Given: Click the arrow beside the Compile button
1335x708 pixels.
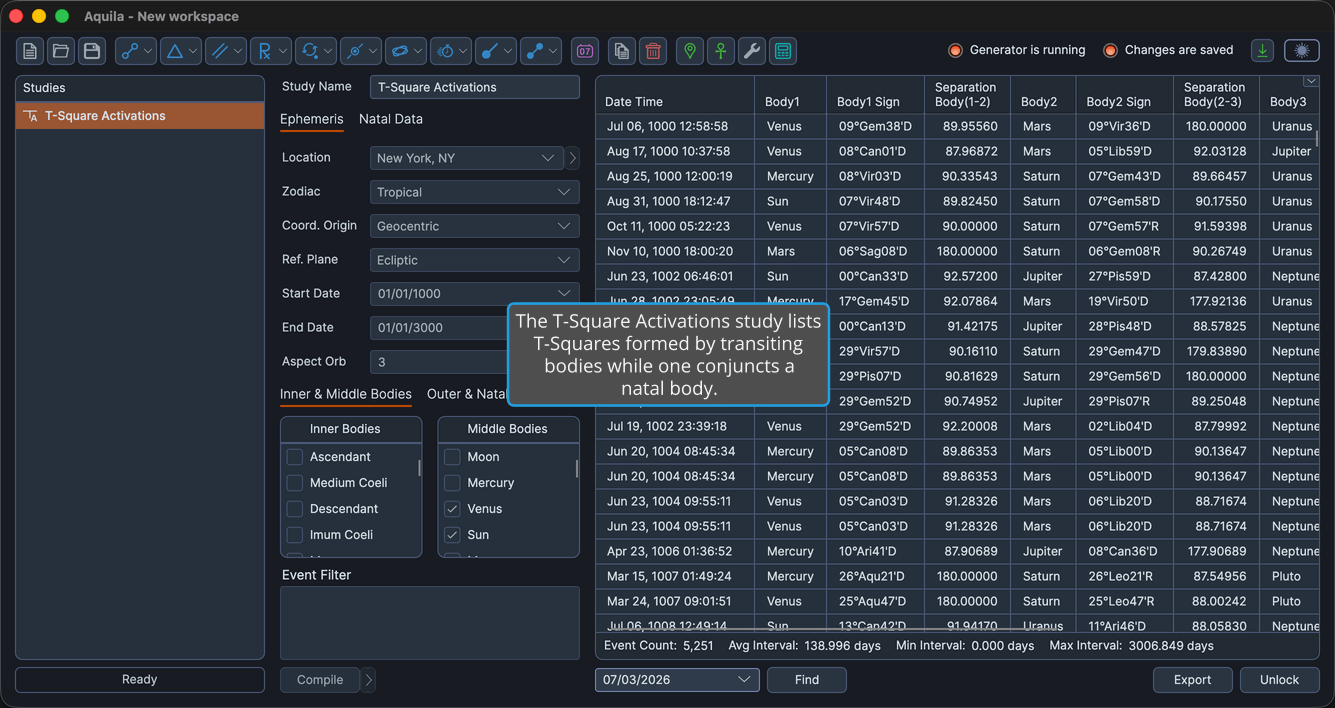Looking at the screenshot, I should (369, 680).
